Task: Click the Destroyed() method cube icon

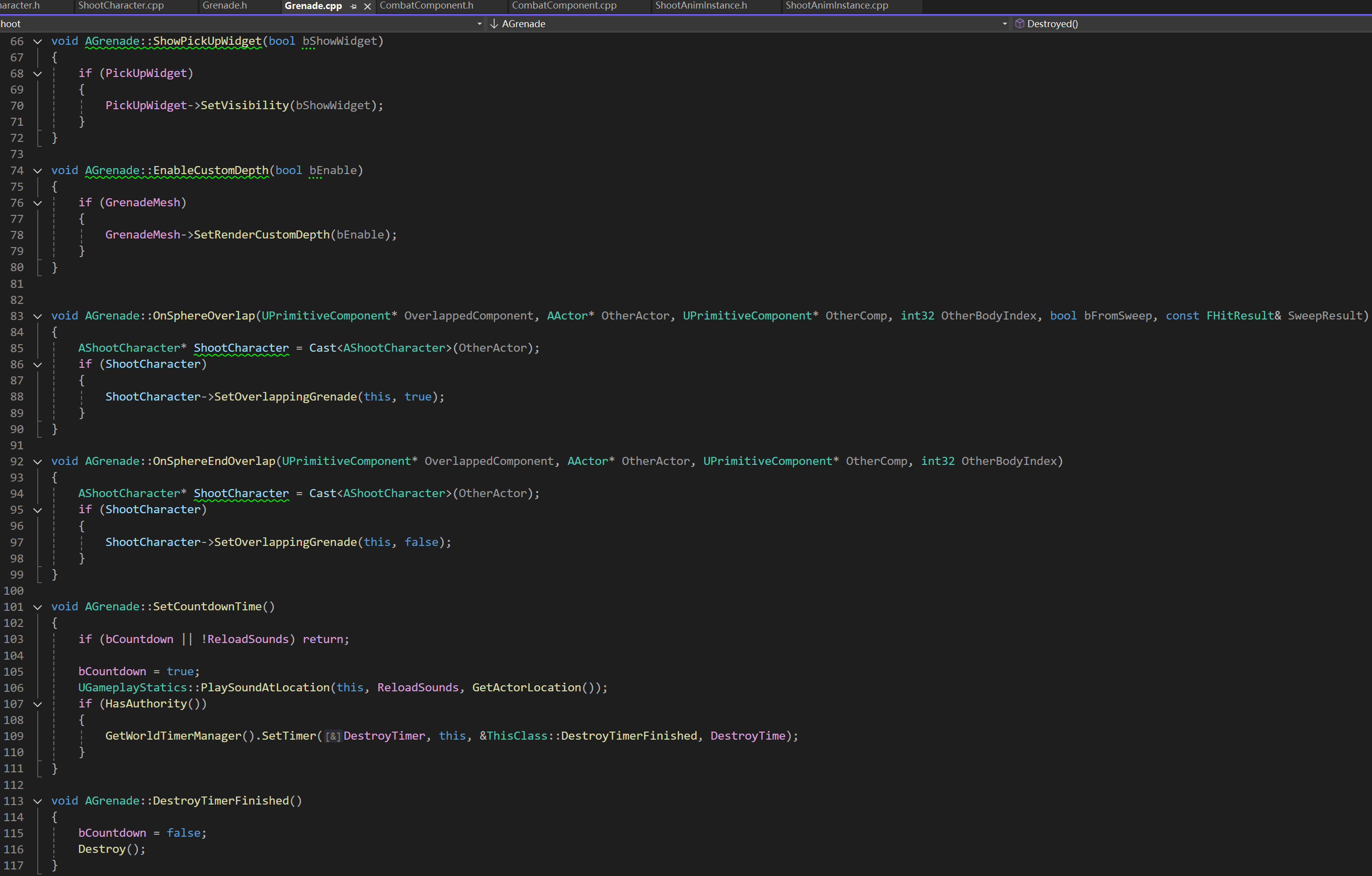Action: coord(1019,24)
